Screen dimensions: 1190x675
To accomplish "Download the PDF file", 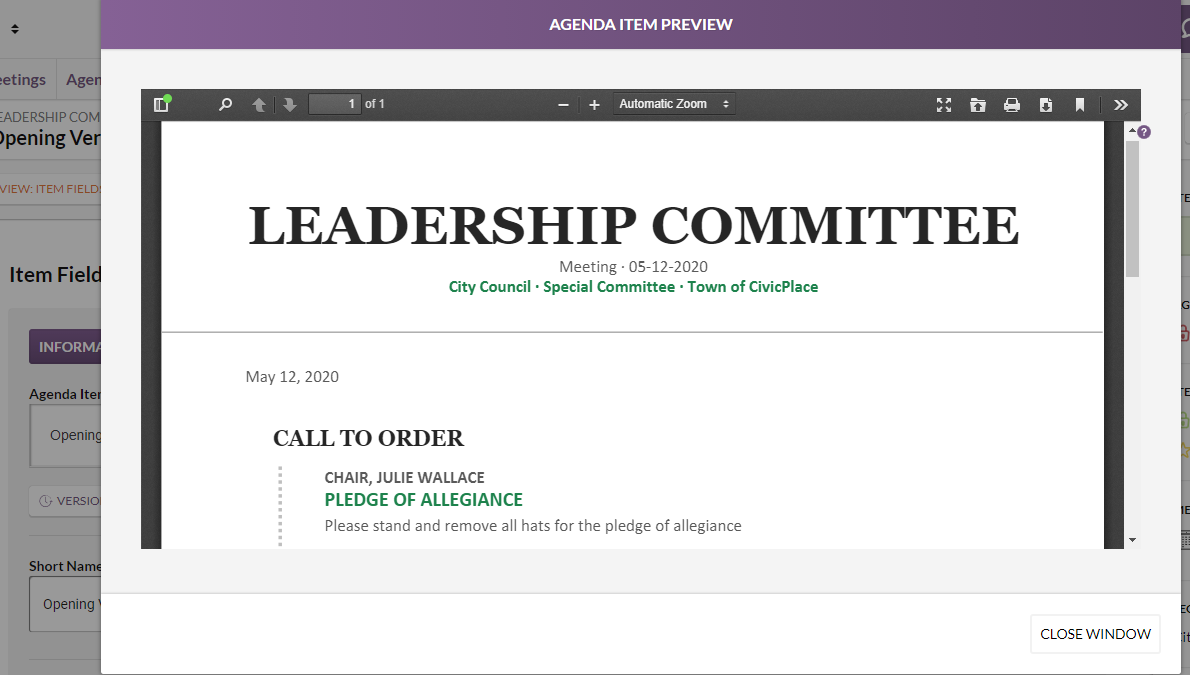I will coord(1046,105).
